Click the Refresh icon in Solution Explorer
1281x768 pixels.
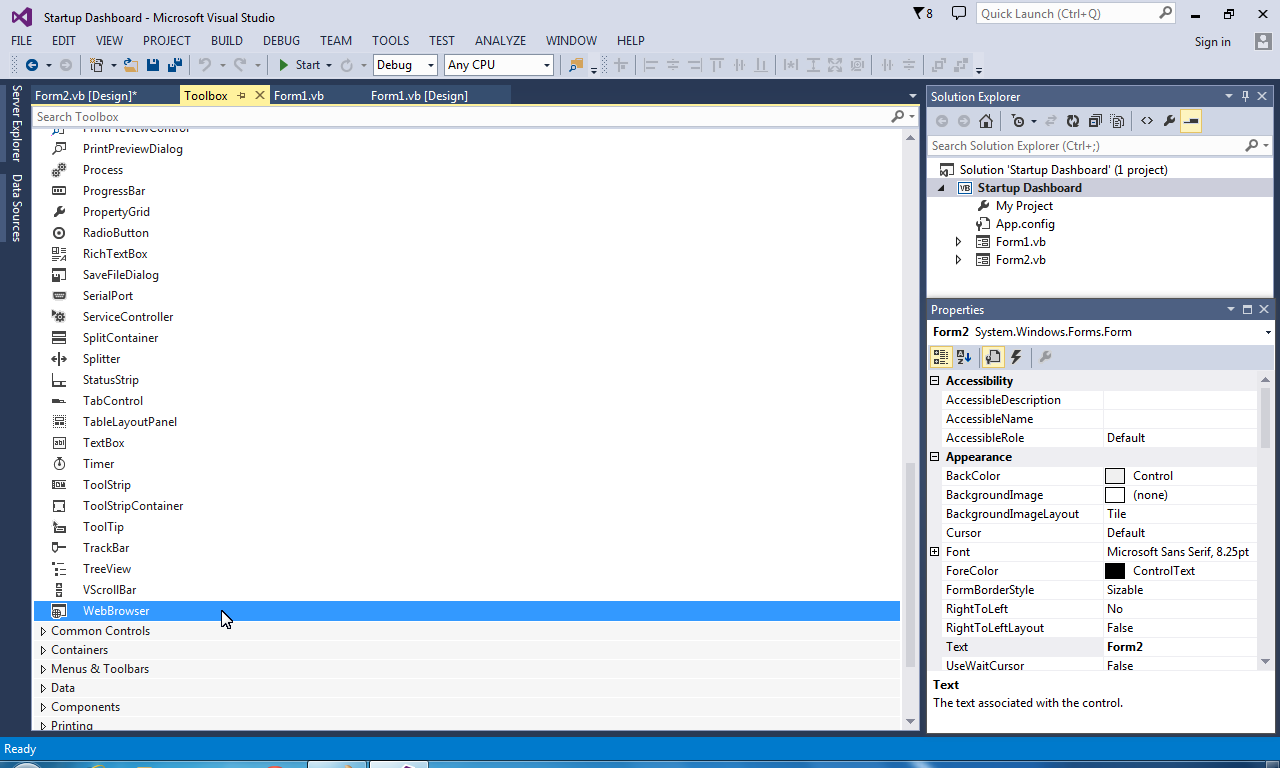1072,120
